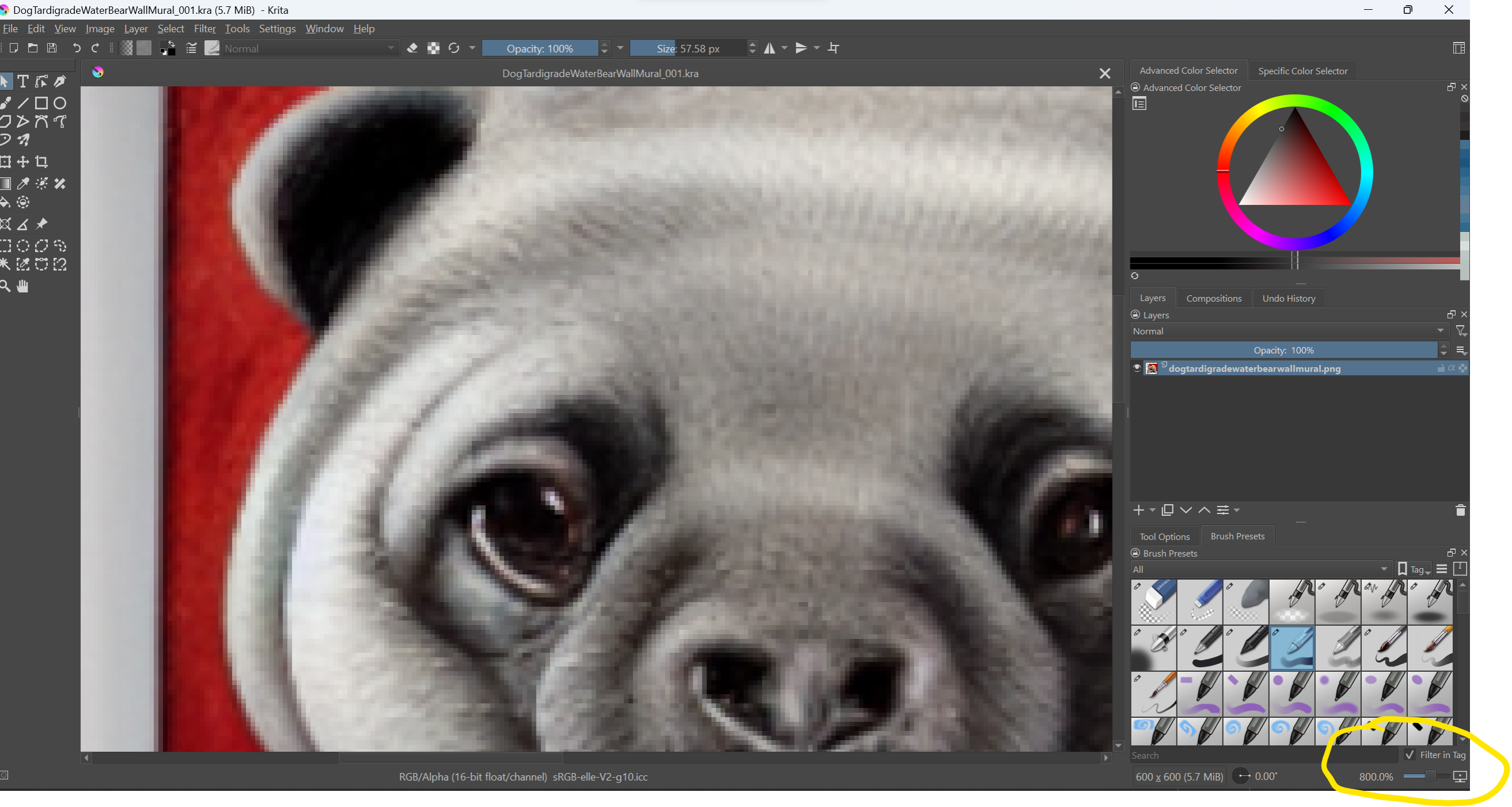This screenshot has height=807, width=1512.
Task: Open the layer blending mode Normal dropdown
Action: coord(1288,331)
